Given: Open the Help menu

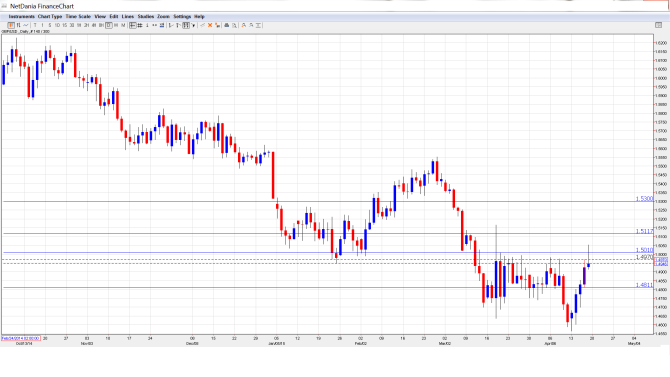Looking at the screenshot, I should coord(200,17).
